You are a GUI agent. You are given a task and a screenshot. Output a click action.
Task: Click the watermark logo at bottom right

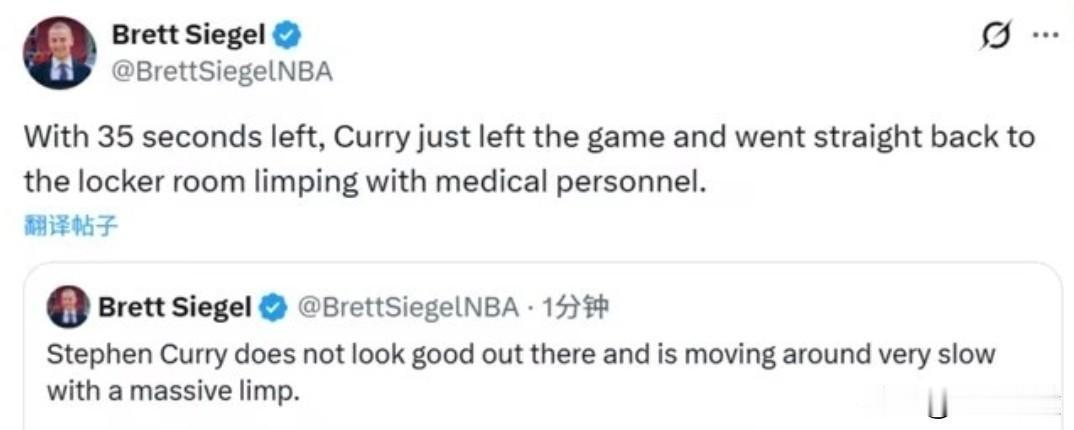pyautogui.click(x=937, y=408)
